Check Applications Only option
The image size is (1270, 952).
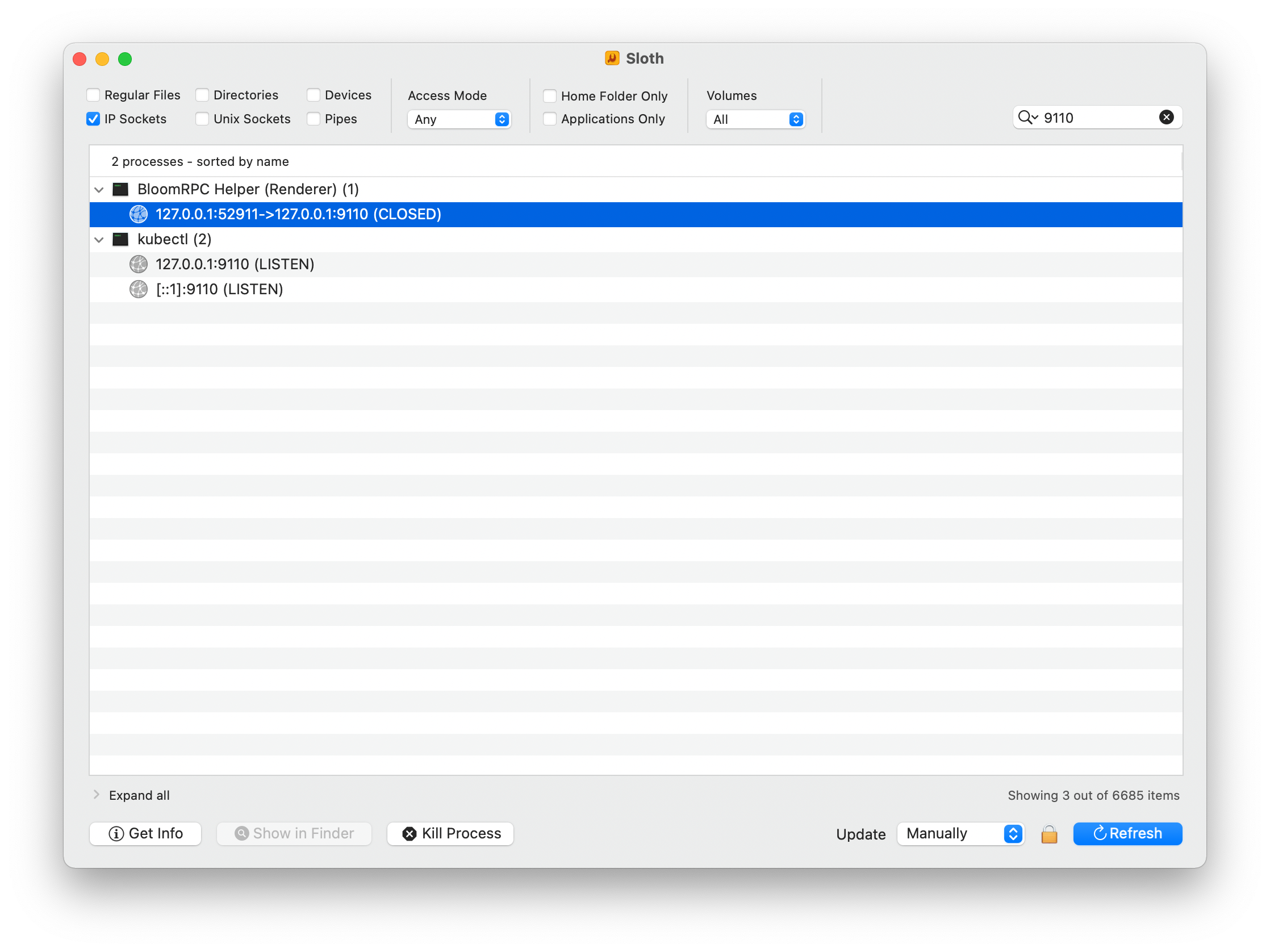[x=549, y=119]
